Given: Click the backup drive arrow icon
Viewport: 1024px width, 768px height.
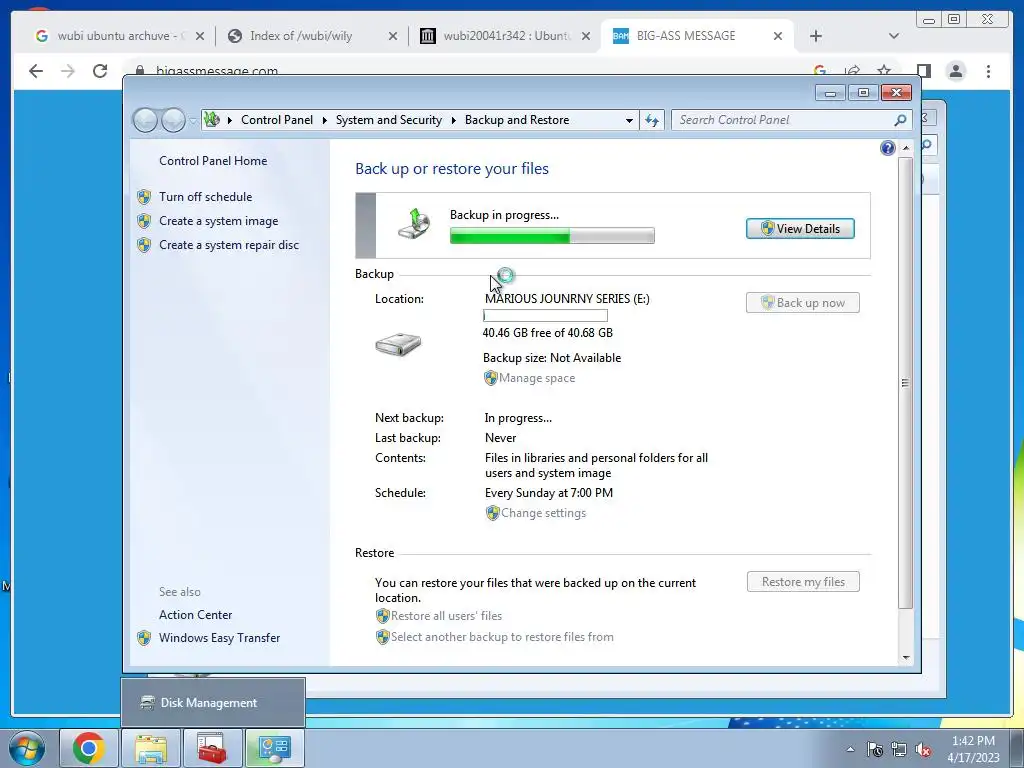Looking at the screenshot, I should pos(415,225).
